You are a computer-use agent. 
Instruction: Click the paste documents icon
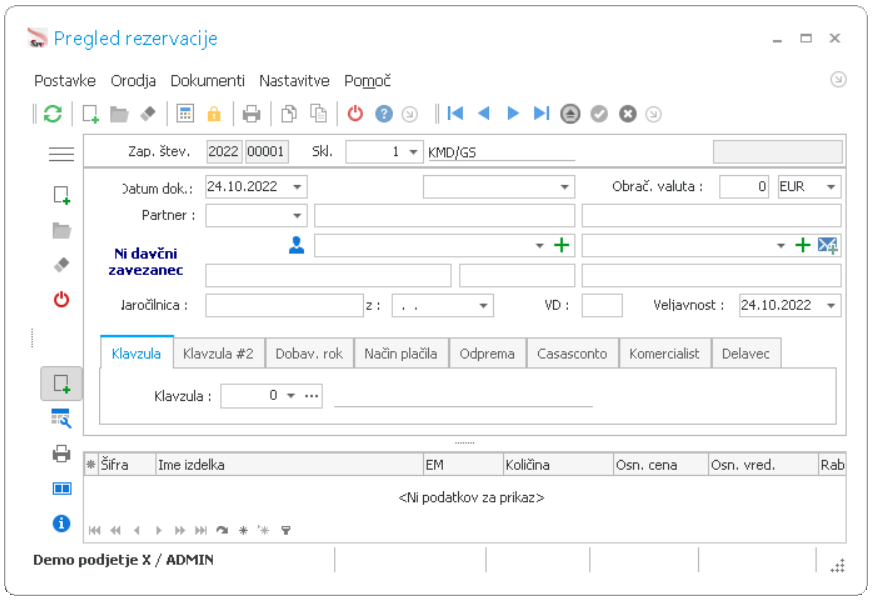pos(318,113)
